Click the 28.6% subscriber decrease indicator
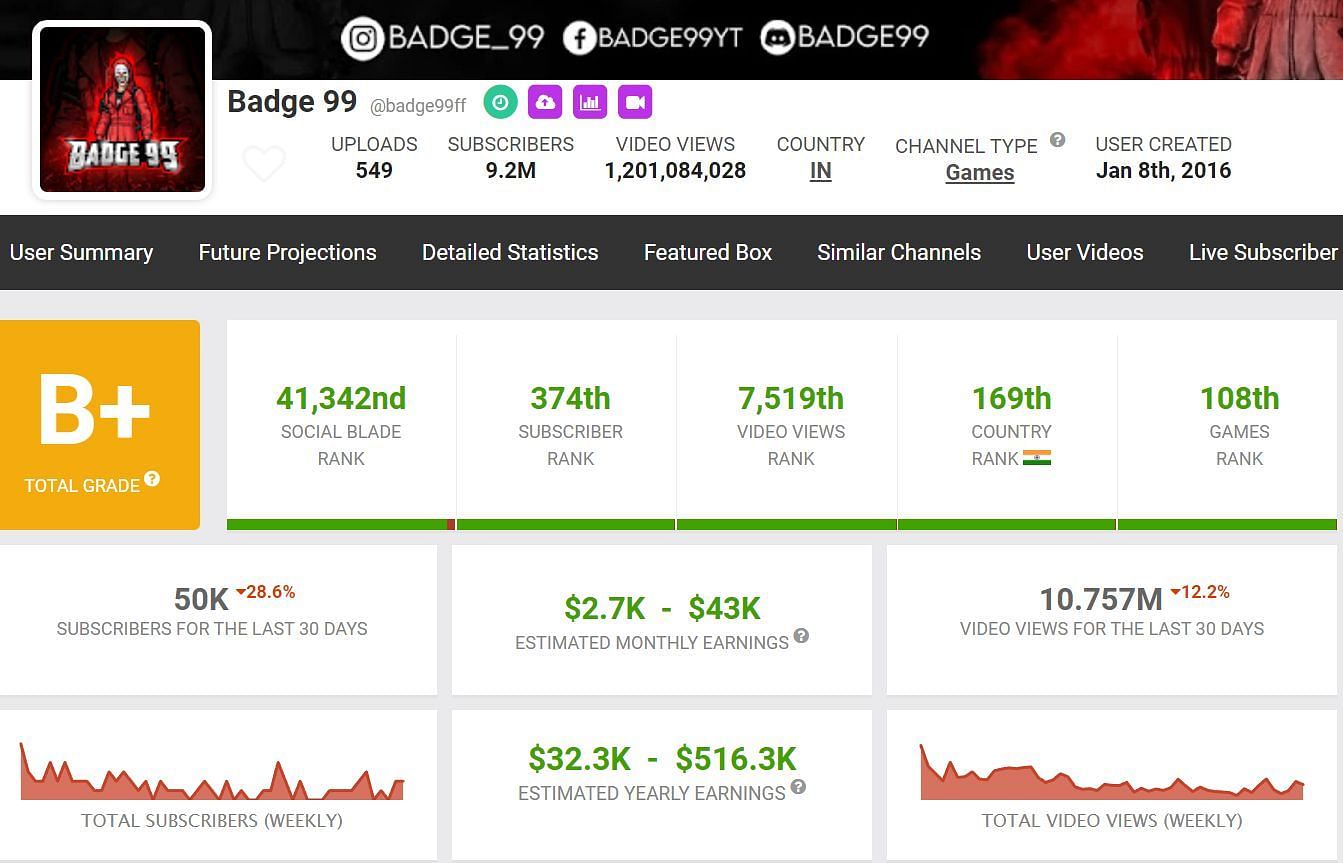The height and width of the screenshot is (863, 1343). 266,592
